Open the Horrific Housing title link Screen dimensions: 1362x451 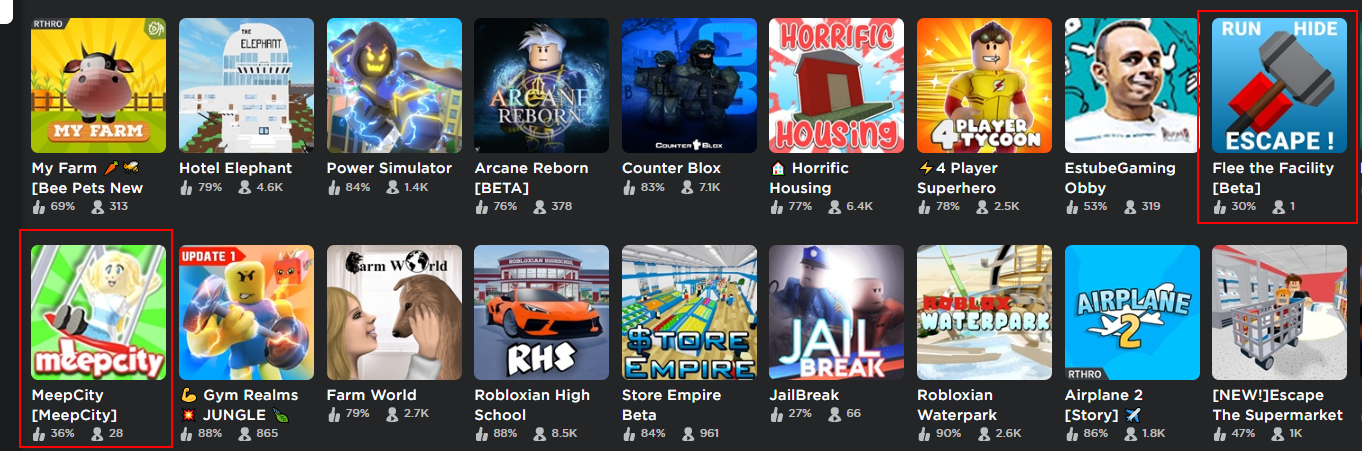(814, 178)
